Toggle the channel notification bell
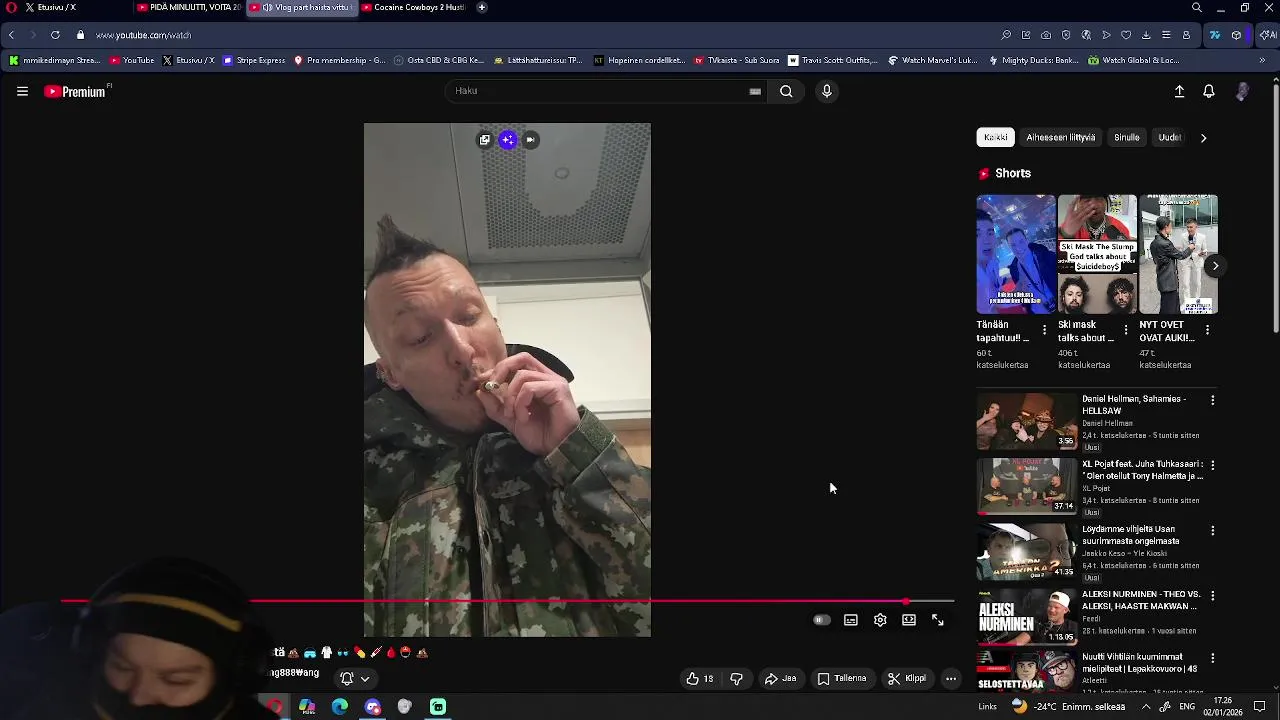 pyautogui.click(x=347, y=678)
